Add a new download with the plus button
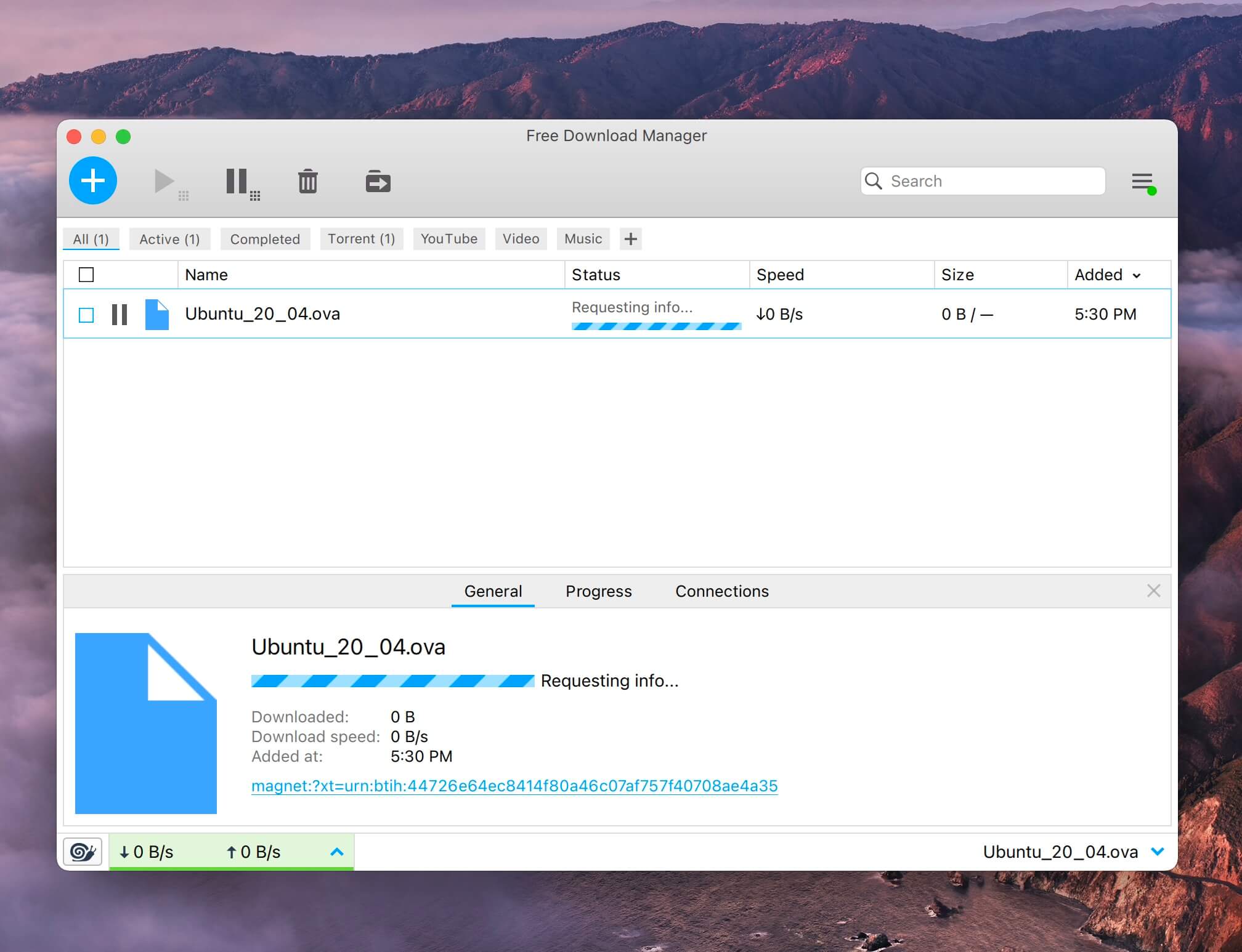 [93, 180]
